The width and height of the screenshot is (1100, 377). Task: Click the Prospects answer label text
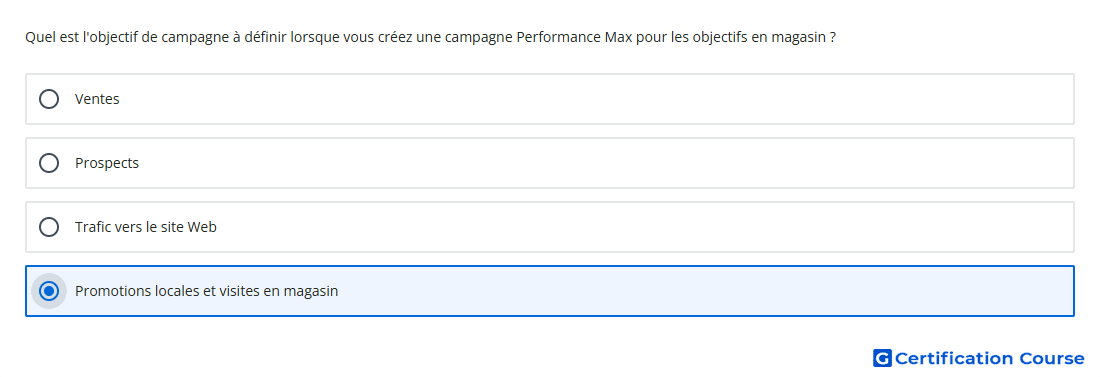coord(107,163)
